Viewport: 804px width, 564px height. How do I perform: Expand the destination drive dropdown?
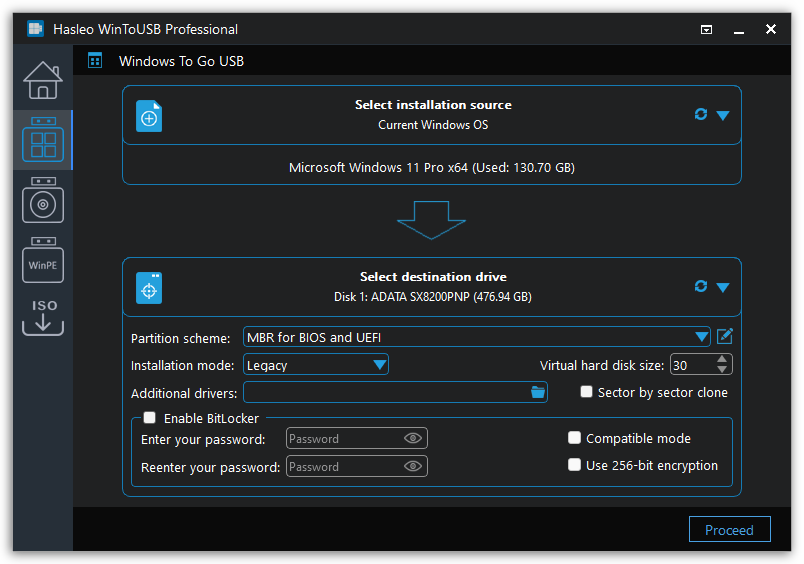[723, 287]
